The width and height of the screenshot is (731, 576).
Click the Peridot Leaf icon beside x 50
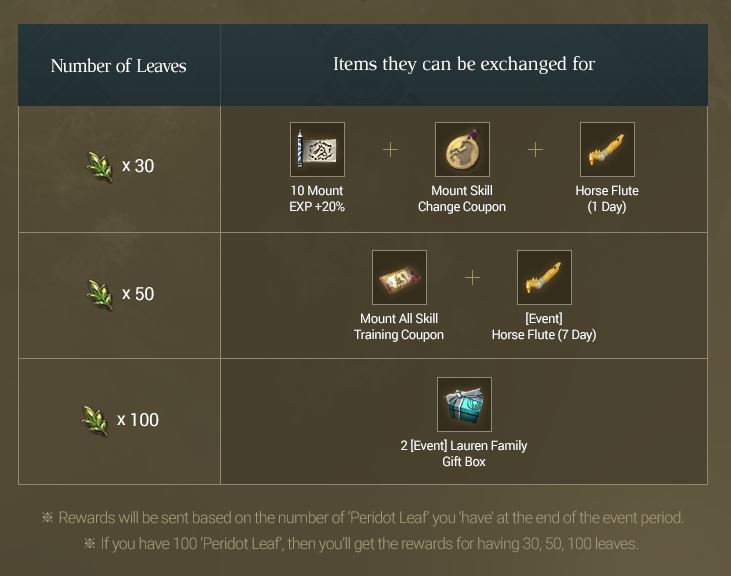100,294
